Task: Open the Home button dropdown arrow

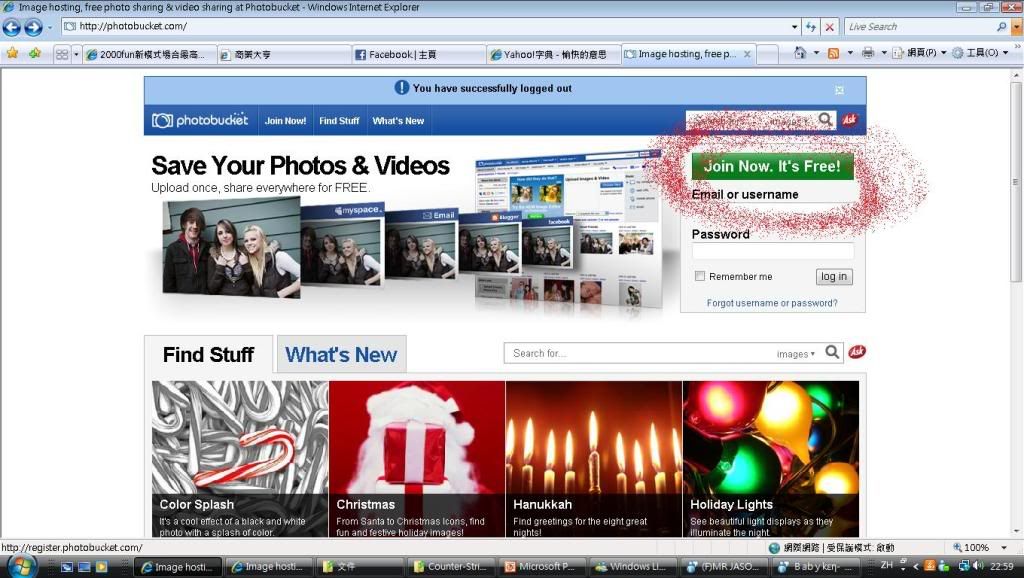Action: click(x=816, y=53)
